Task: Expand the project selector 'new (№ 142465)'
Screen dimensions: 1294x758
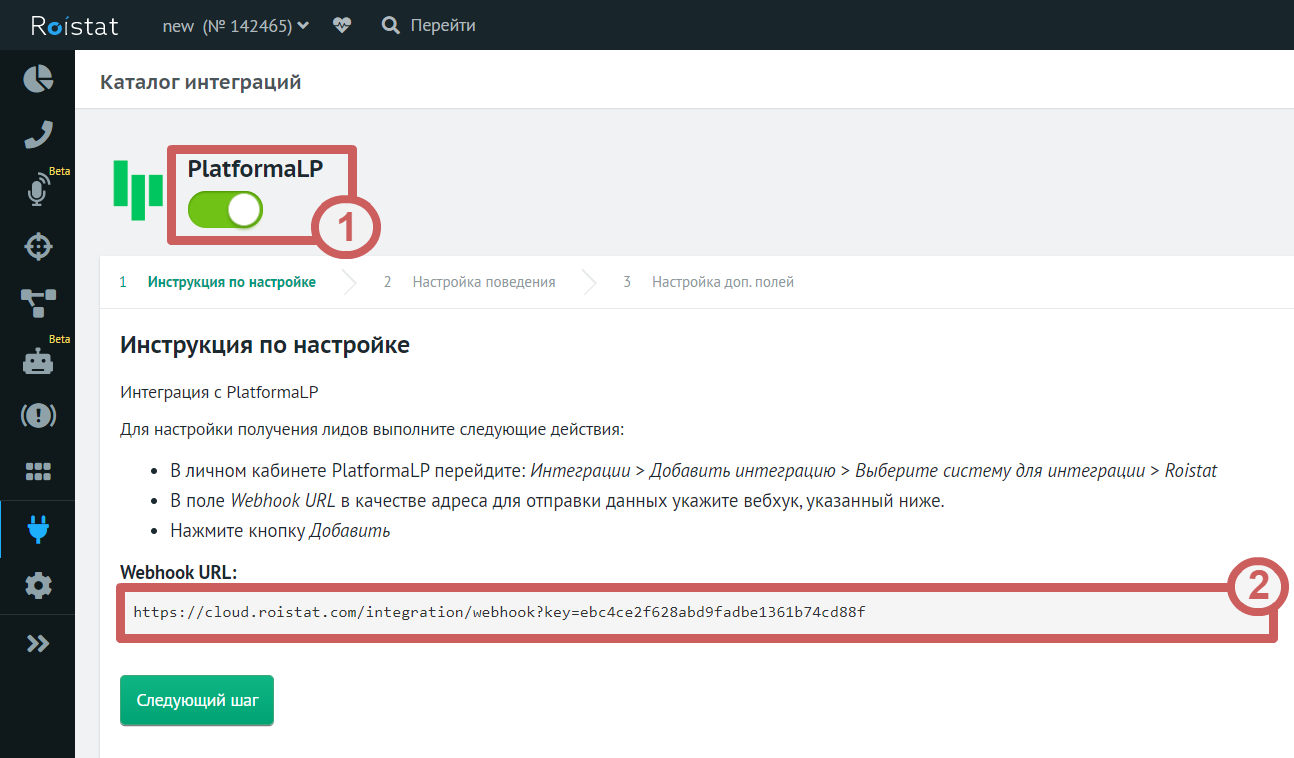Action: click(235, 26)
